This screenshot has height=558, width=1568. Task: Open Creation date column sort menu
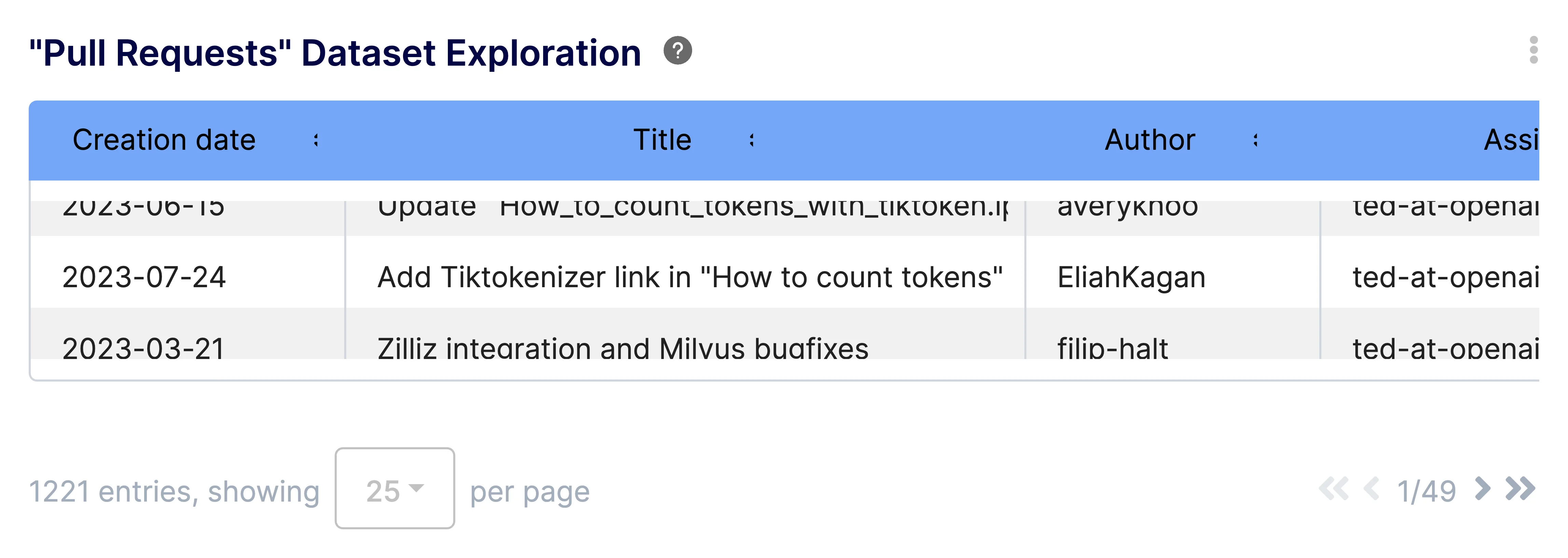click(316, 140)
